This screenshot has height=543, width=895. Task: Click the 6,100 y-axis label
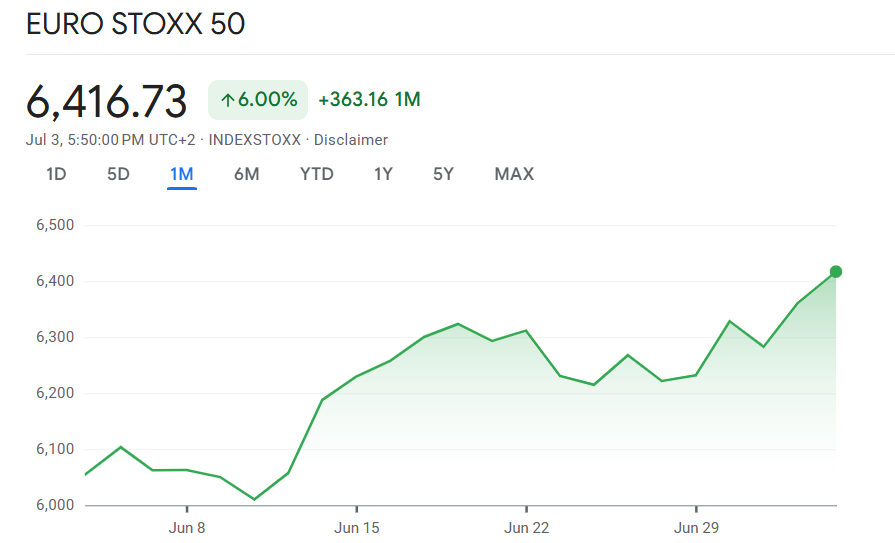click(x=55, y=449)
